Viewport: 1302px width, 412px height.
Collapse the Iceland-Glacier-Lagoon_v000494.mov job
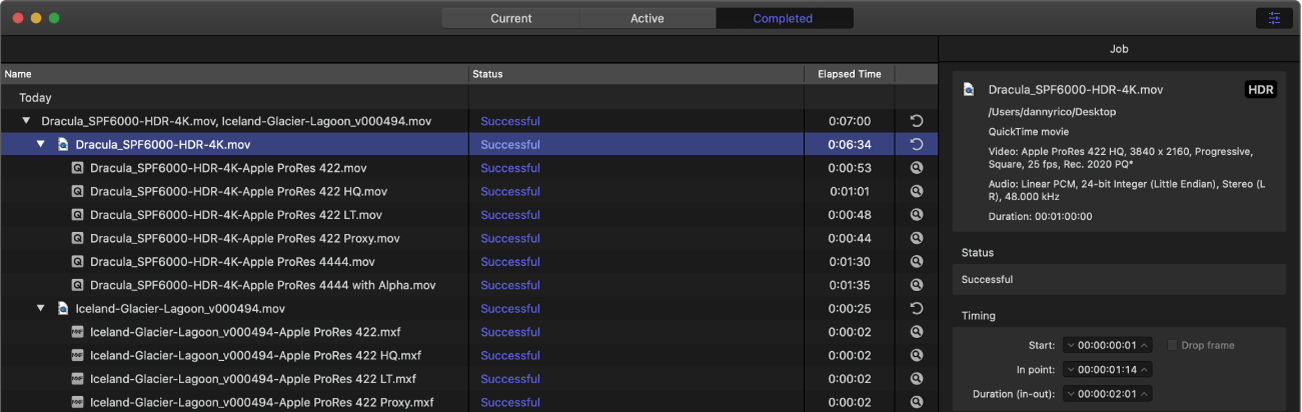(41, 309)
